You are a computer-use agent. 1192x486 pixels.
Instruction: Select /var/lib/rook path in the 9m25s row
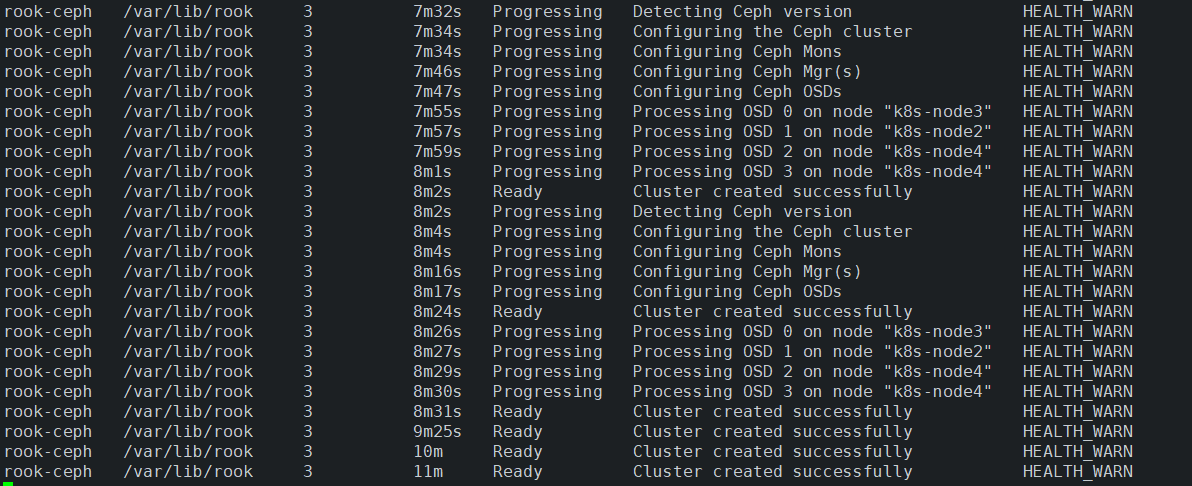(188, 431)
